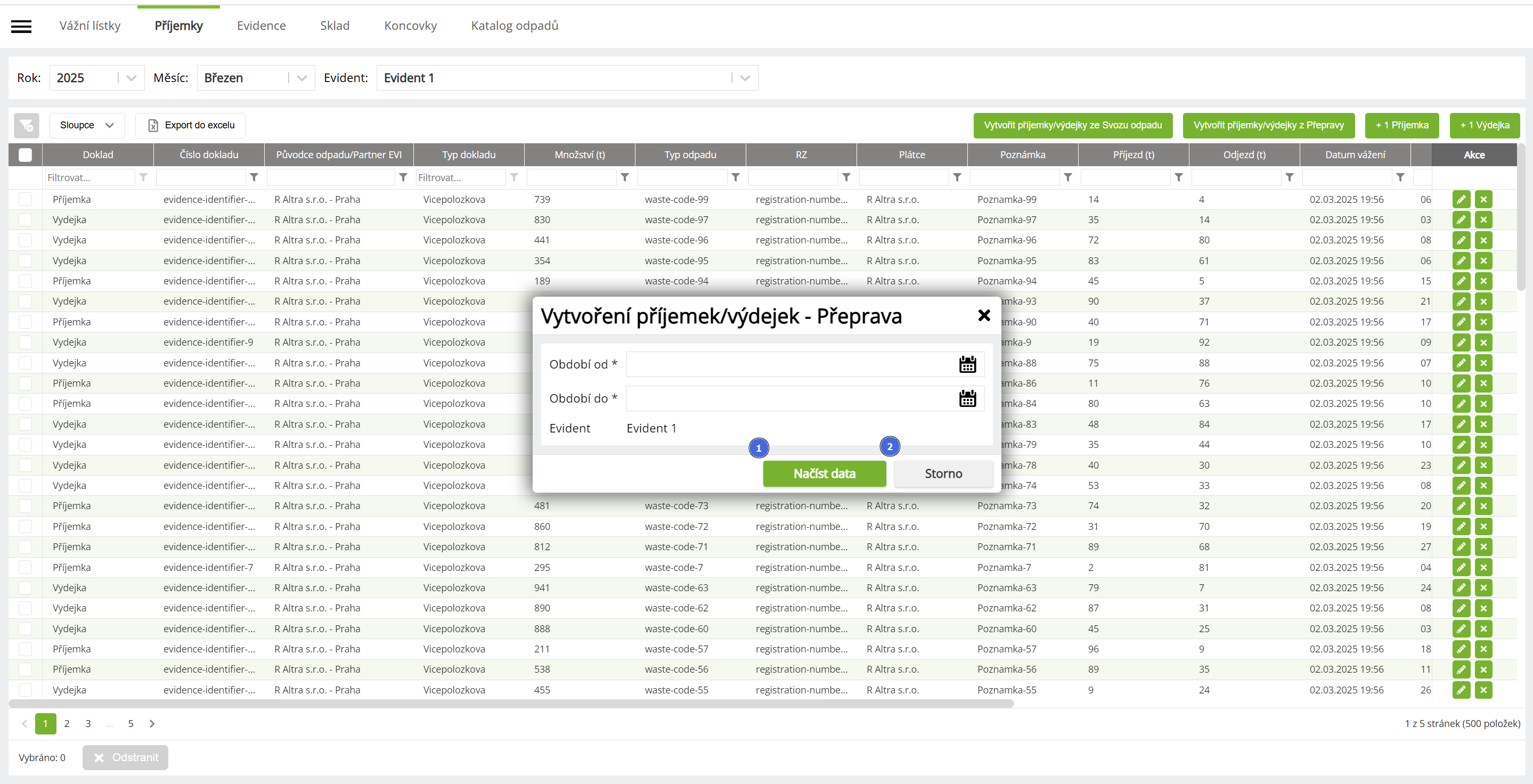The width and height of the screenshot is (1533, 784).
Task: Expand the Rok 2025 dropdown
Action: point(132,78)
